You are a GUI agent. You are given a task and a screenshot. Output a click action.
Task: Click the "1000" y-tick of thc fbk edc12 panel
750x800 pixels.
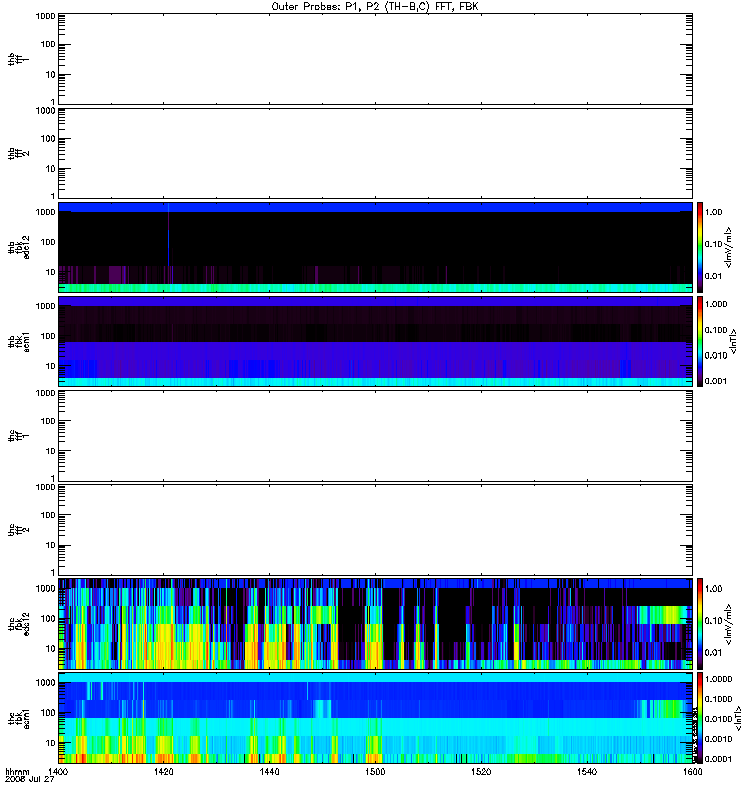pyautogui.click(x=45, y=588)
